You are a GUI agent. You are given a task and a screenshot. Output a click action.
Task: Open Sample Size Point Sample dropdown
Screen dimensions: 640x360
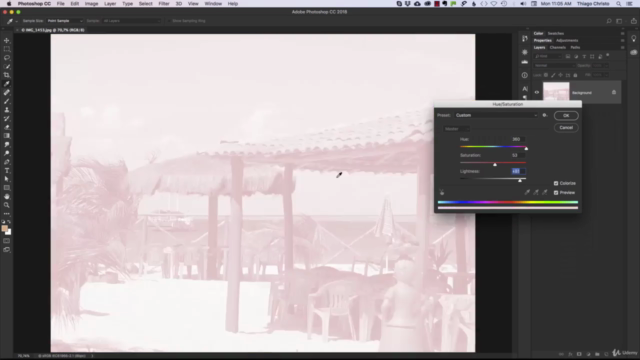(x=65, y=21)
